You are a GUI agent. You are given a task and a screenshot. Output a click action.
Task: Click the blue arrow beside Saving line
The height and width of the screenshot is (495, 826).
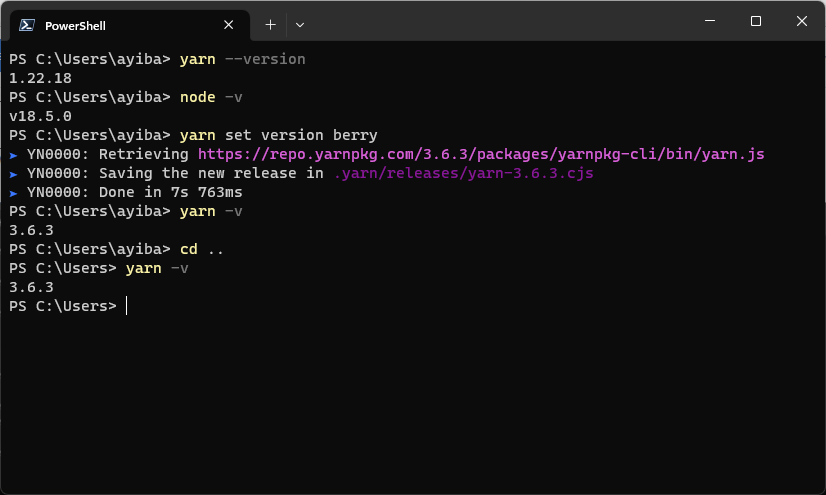[14, 174]
